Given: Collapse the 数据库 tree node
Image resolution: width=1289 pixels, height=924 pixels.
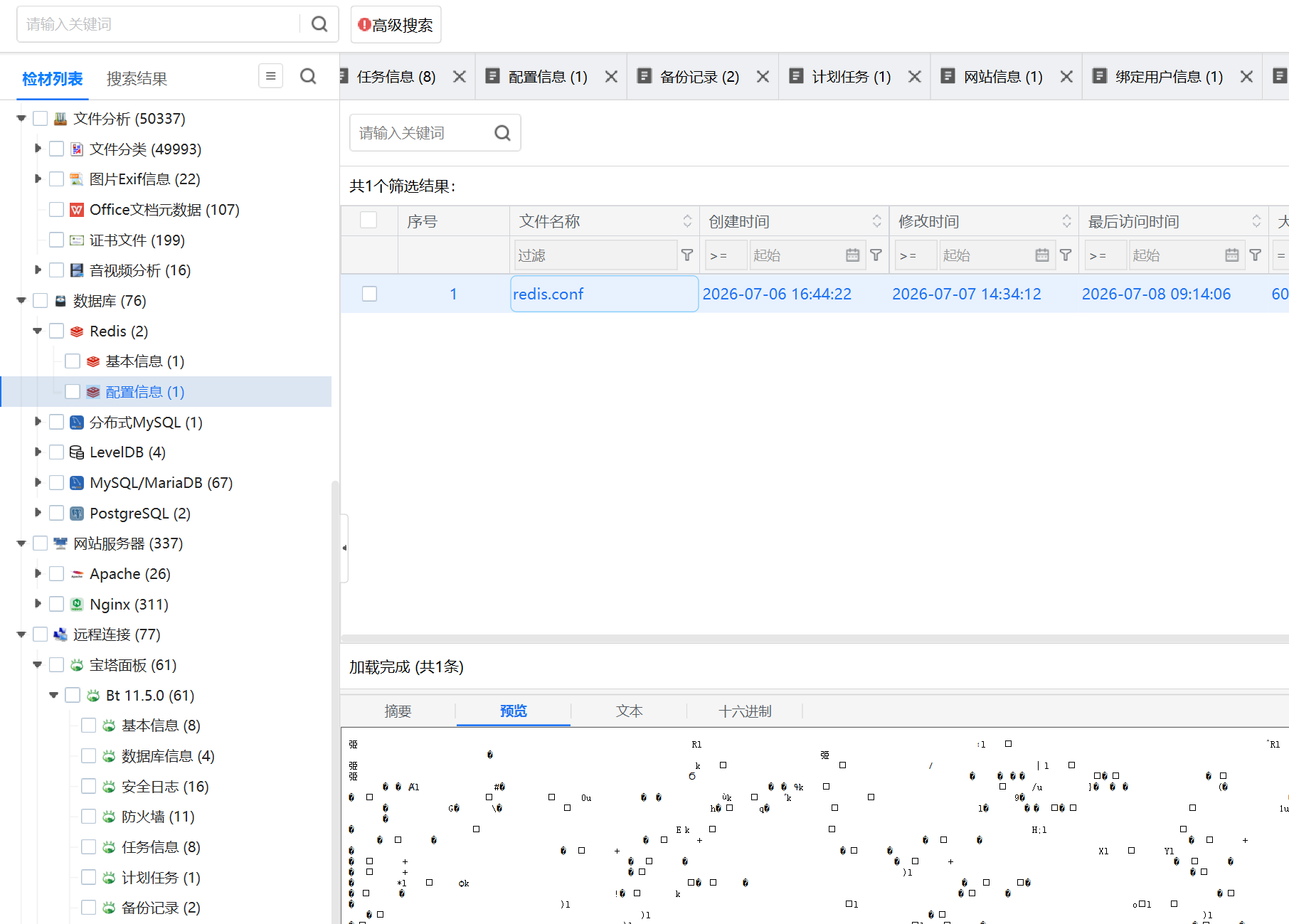Looking at the screenshot, I should [x=21, y=301].
